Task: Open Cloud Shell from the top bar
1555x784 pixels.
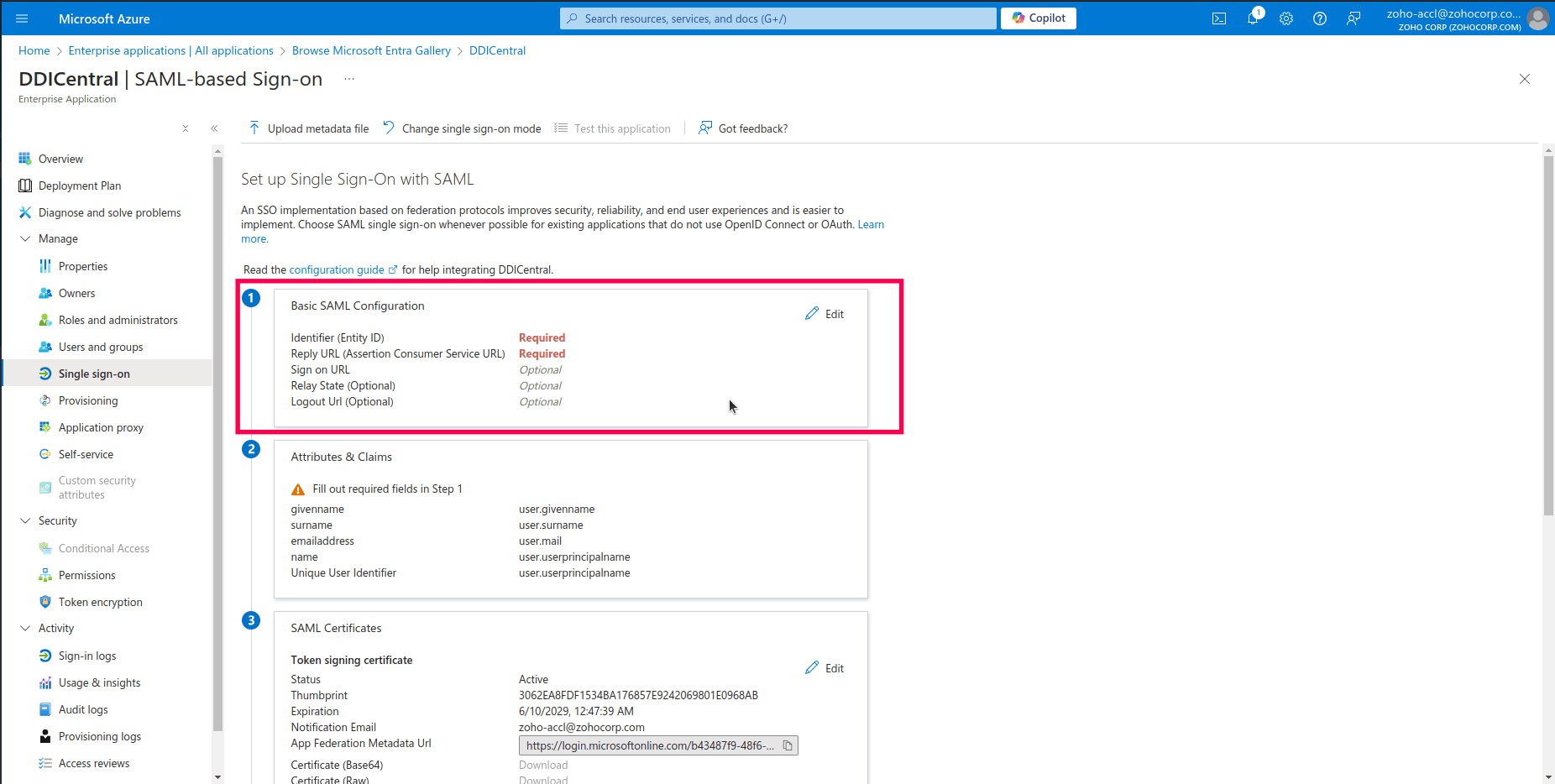Action: click(1219, 18)
